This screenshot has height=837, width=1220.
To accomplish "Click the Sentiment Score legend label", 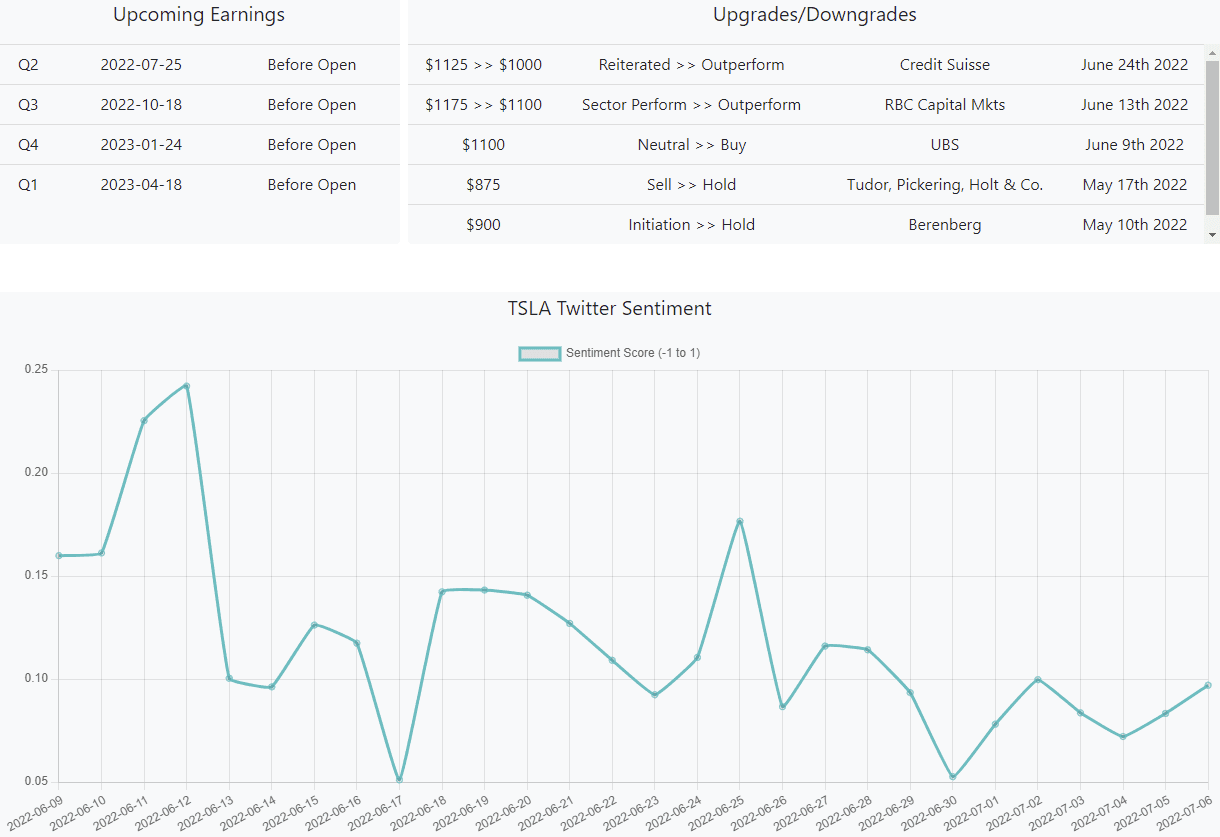I will click(633, 353).
